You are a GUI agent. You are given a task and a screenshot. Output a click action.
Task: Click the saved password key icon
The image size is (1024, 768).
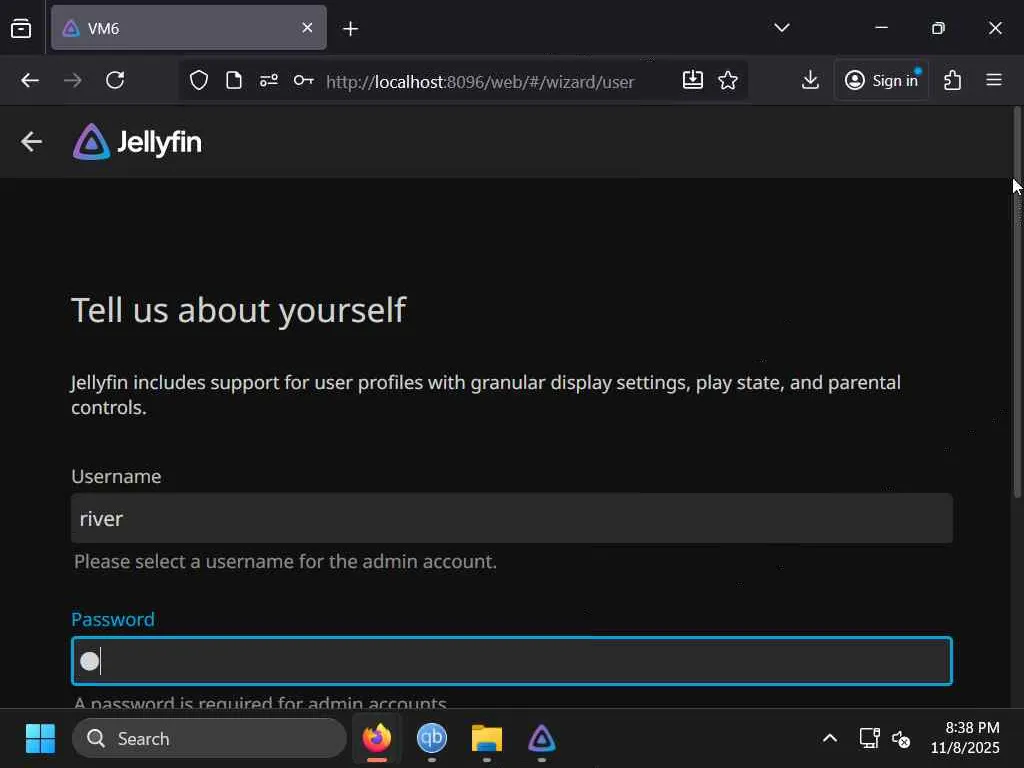[x=304, y=80]
